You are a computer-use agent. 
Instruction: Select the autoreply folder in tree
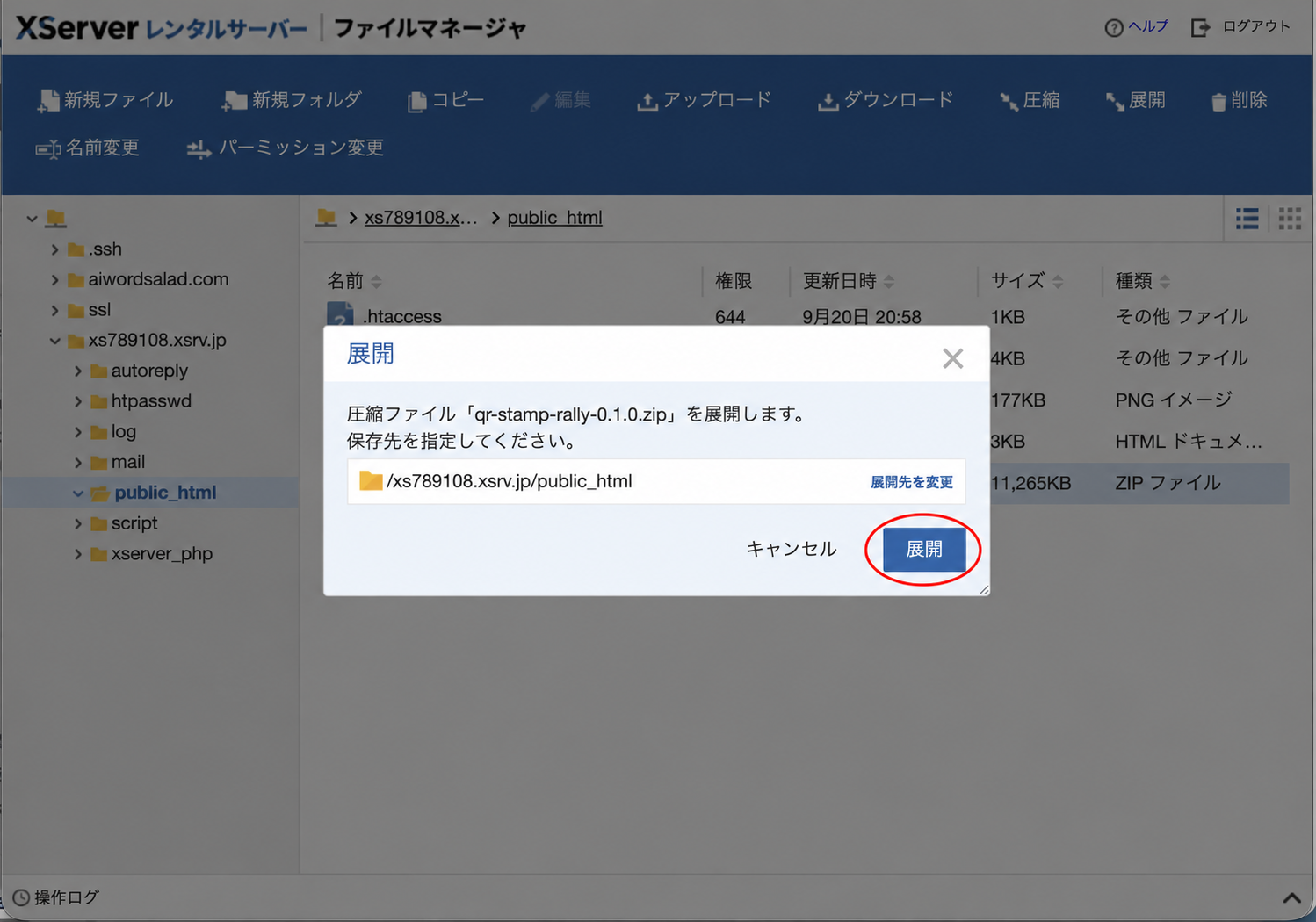[x=139, y=371]
